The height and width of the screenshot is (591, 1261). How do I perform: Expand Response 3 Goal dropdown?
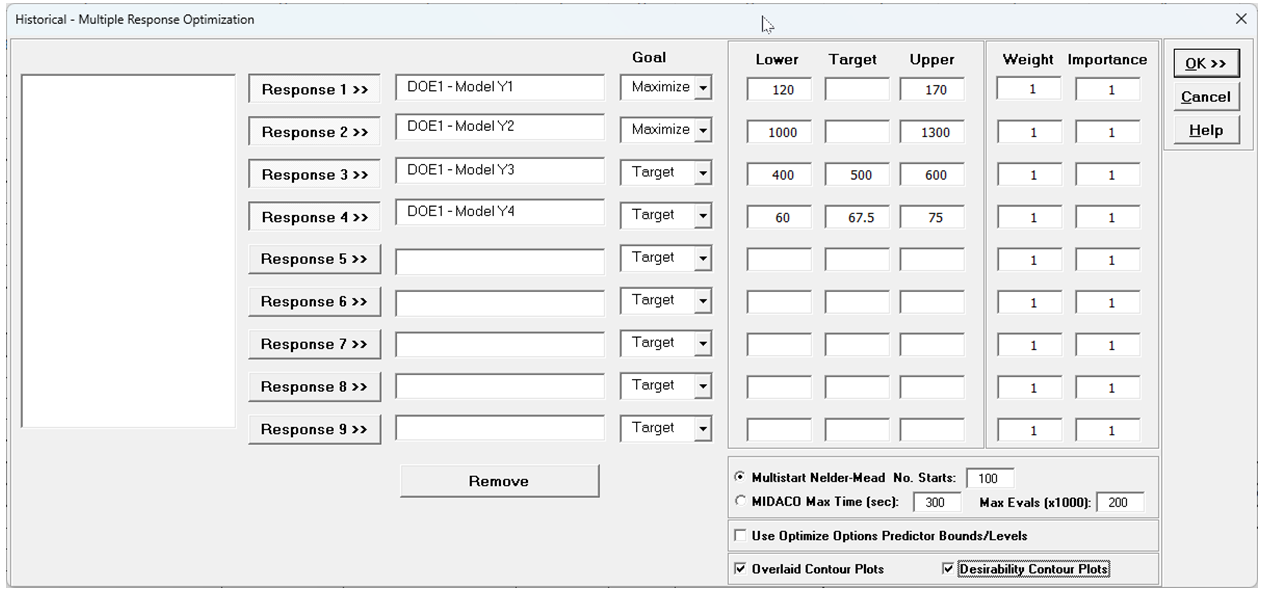tap(703, 173)
